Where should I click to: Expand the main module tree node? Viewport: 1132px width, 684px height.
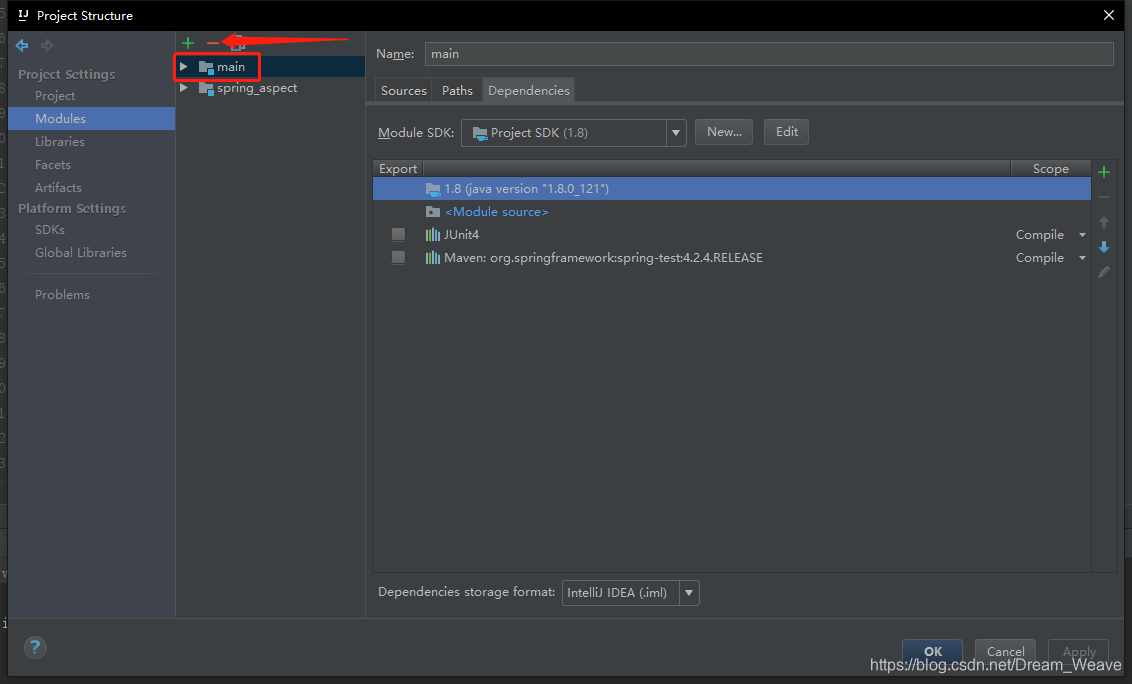(184, 66)
